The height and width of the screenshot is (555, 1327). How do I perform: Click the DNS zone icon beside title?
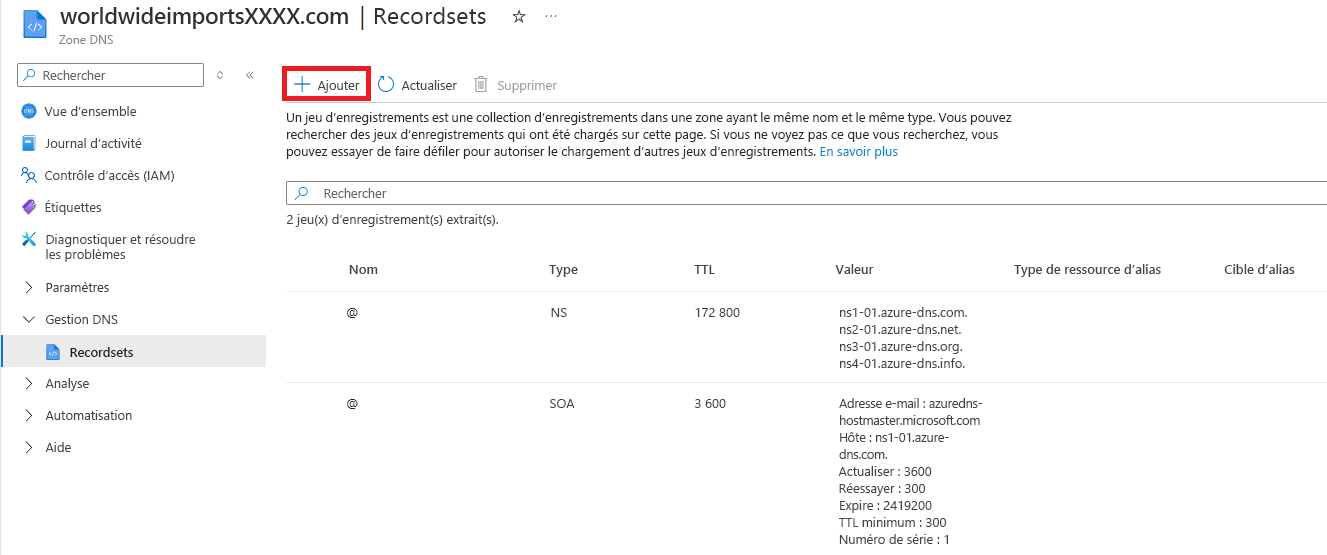(36, 25)
